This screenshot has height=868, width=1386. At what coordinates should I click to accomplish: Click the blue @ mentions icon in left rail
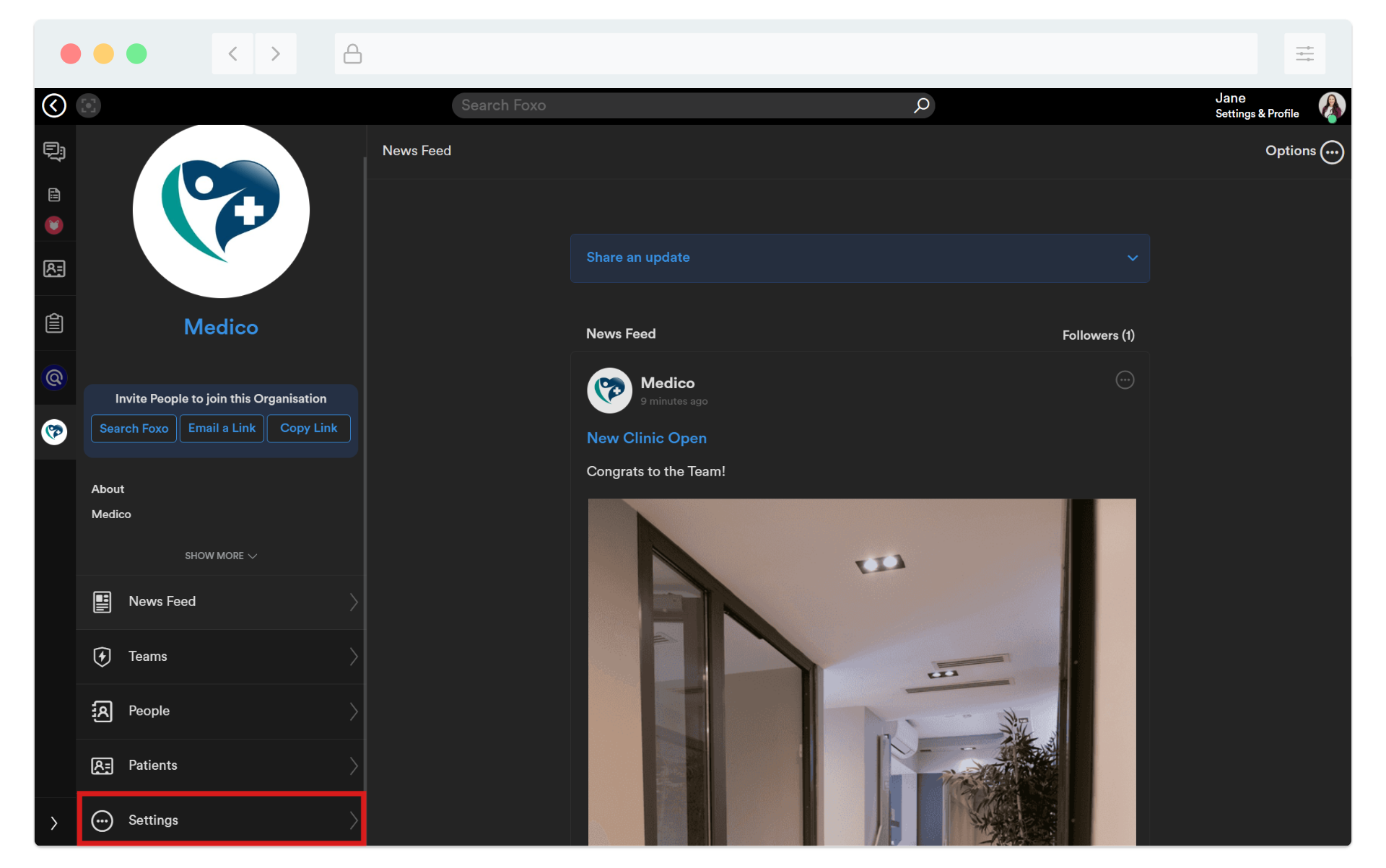click(54, 378)
